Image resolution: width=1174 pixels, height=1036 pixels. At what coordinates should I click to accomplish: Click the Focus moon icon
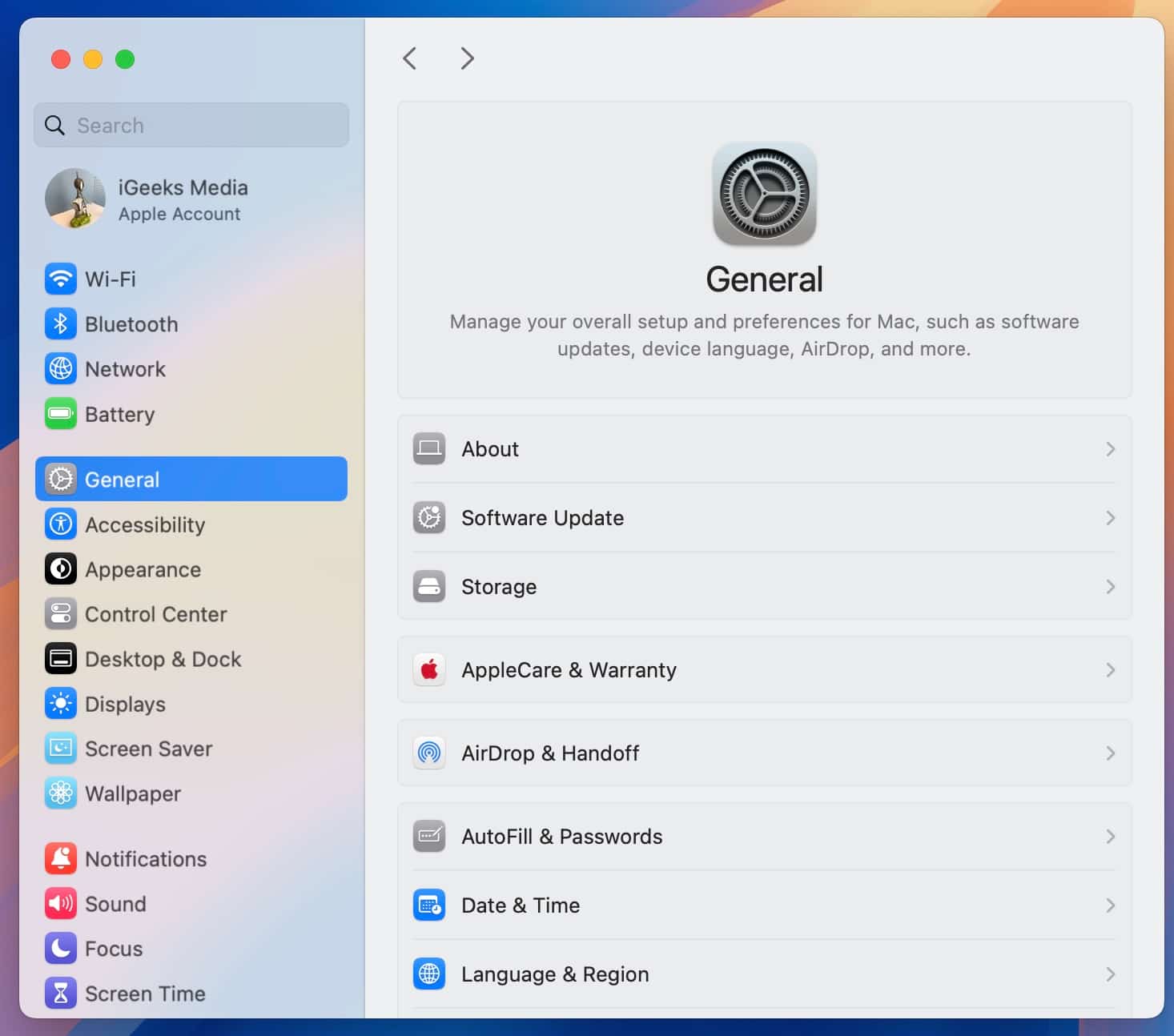point(60,948)
